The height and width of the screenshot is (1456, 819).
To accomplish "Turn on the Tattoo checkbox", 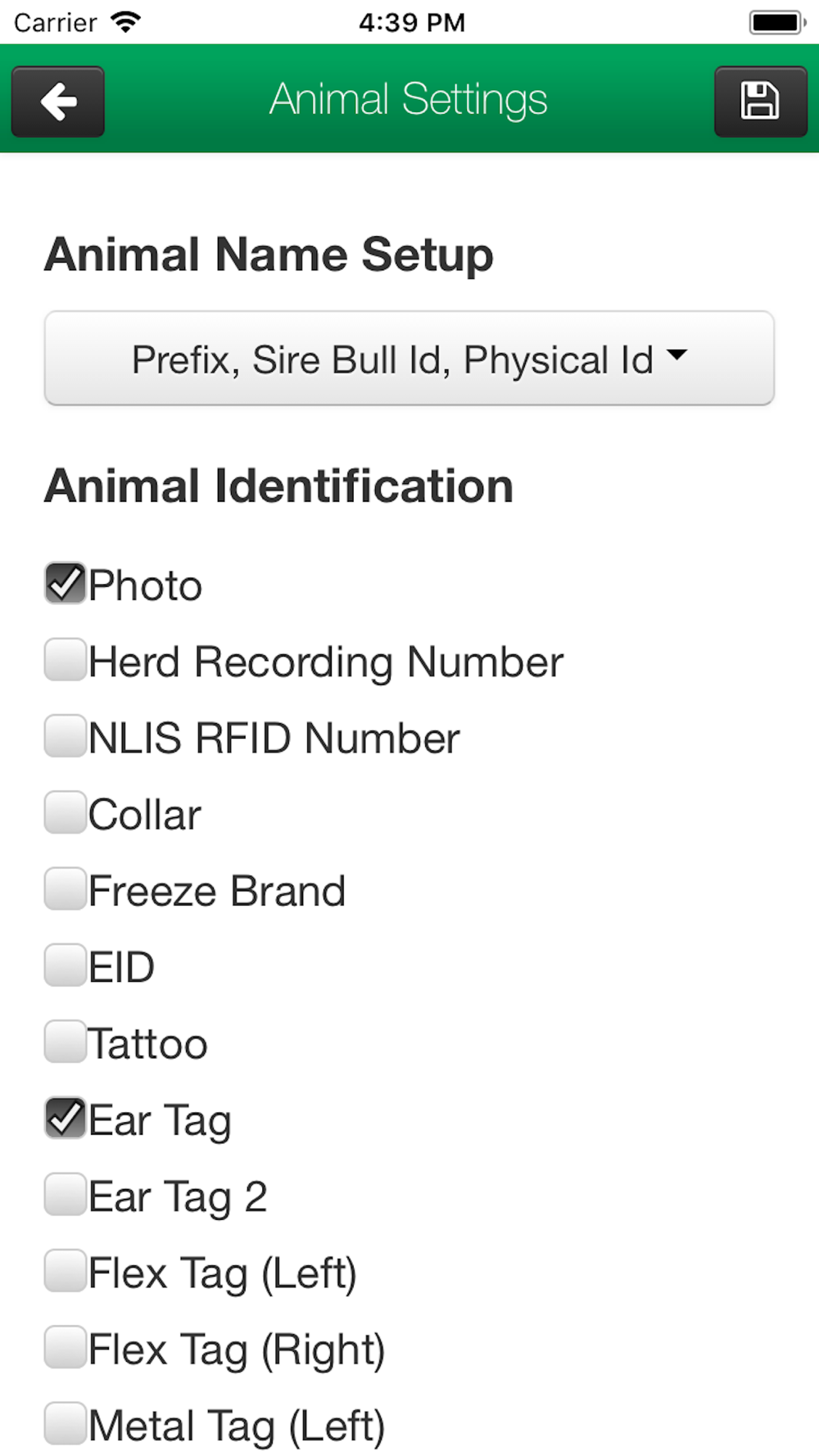I will [x=66, y=1042].
